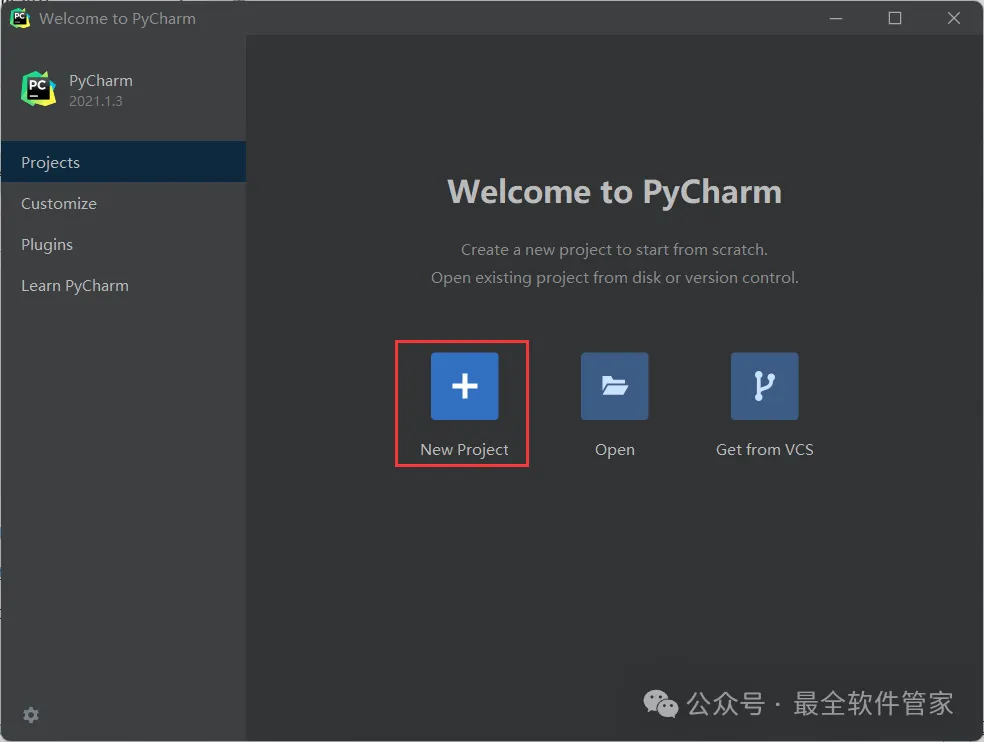Click the Welcome to PyCharm heading
984x742 pixels.
pyautogui.click(x=614, y=191)
